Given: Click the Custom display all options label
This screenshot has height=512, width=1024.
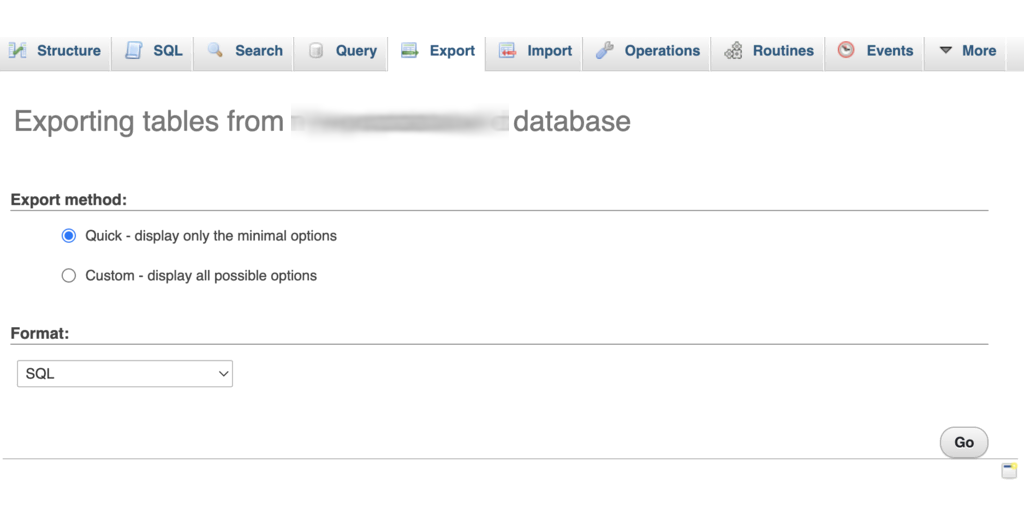Looking at the screenshot, I should [x=201, y=276].
